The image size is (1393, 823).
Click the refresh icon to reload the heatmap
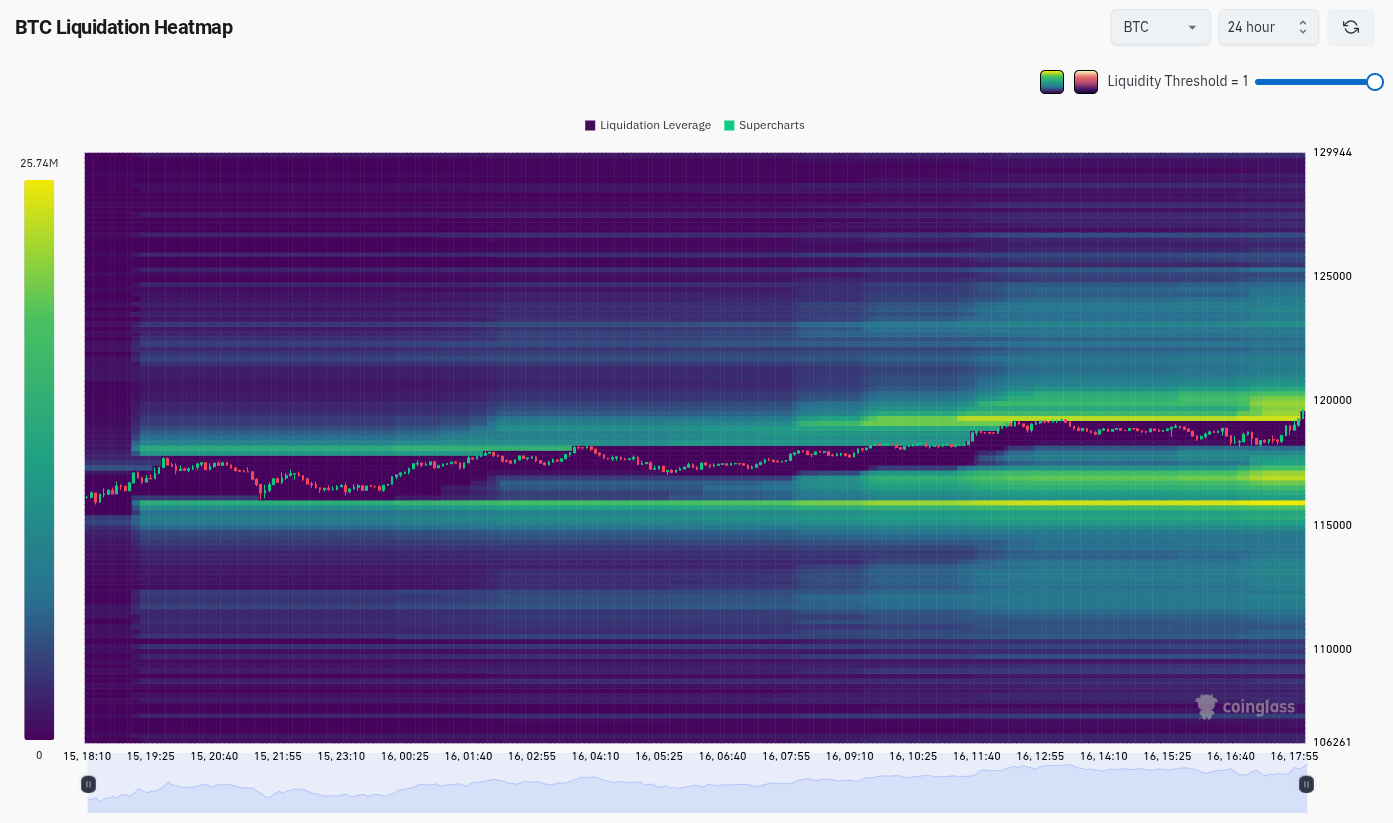pos(1350,27)
